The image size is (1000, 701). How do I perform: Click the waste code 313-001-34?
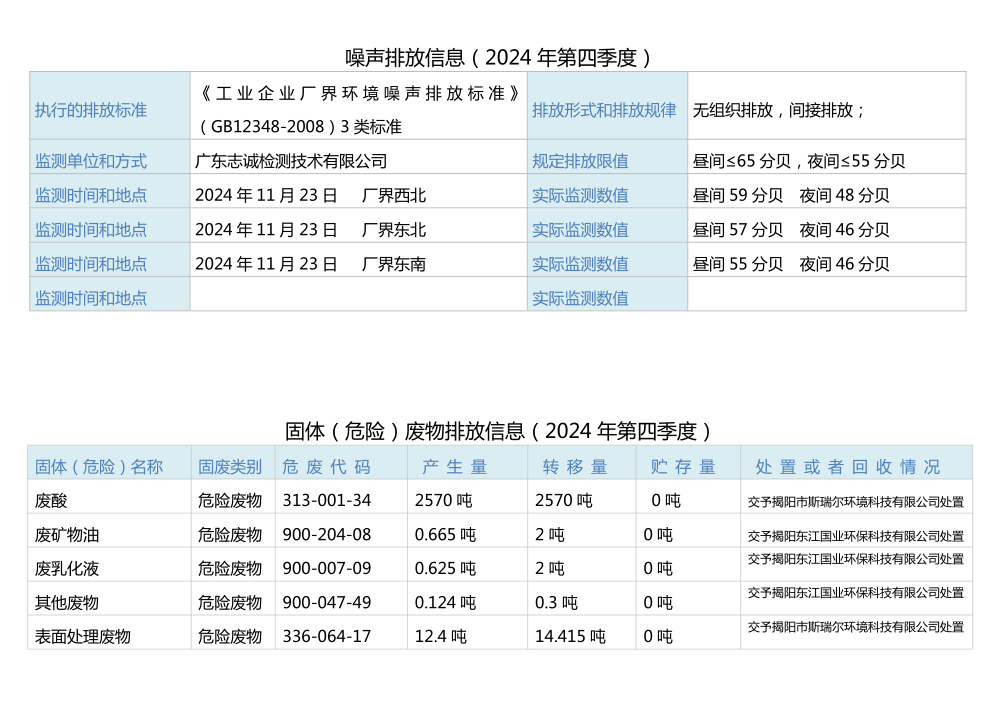(327, 501)
